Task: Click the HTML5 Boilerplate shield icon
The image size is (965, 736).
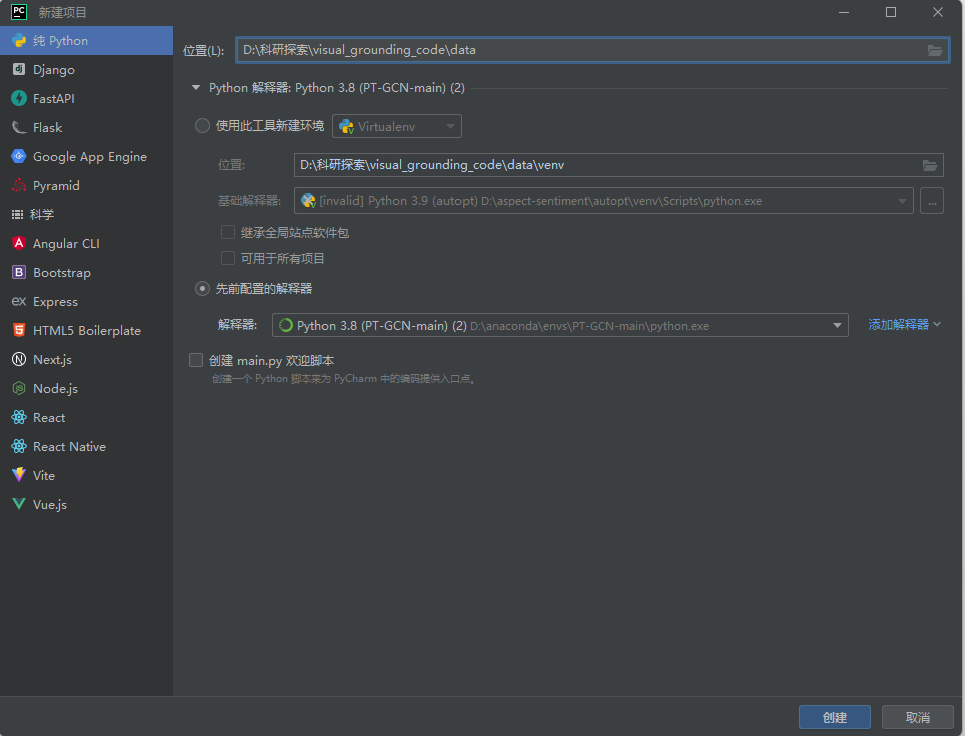Action: pos(19,330)
